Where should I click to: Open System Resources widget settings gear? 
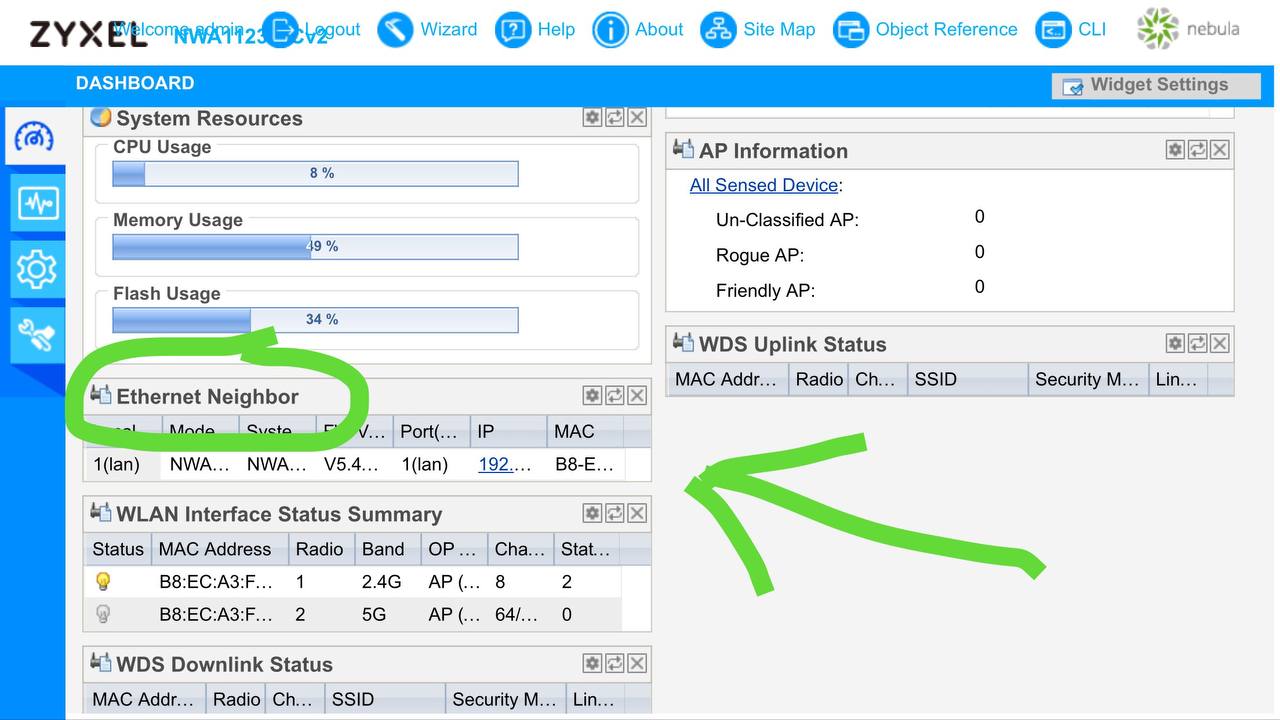[593, 117]
